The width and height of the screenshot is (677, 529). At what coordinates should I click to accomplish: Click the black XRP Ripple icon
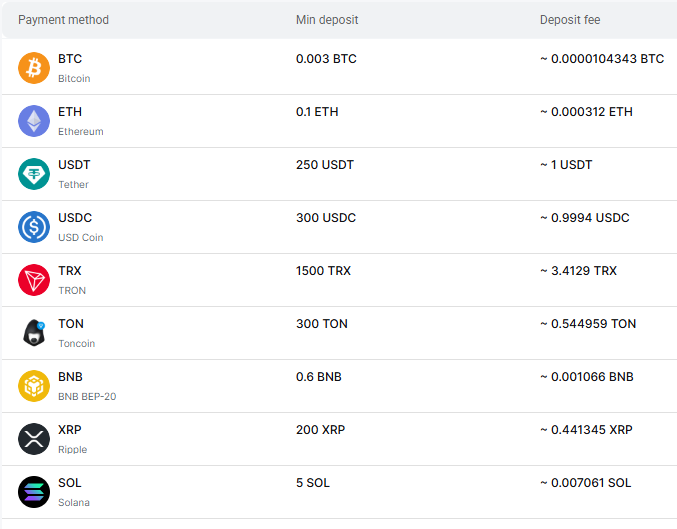34,439
